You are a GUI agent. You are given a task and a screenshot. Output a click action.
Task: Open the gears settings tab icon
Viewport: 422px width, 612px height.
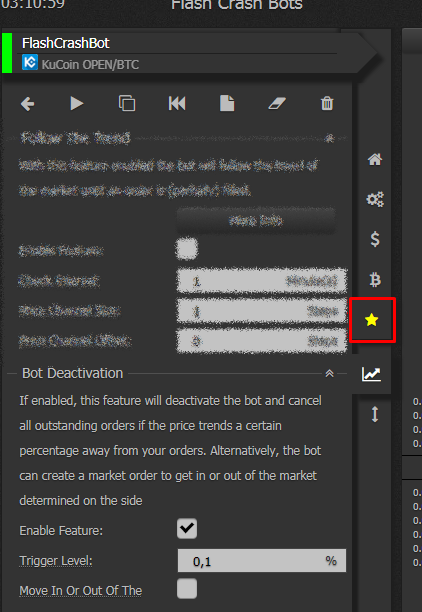(x=375, y=199)
